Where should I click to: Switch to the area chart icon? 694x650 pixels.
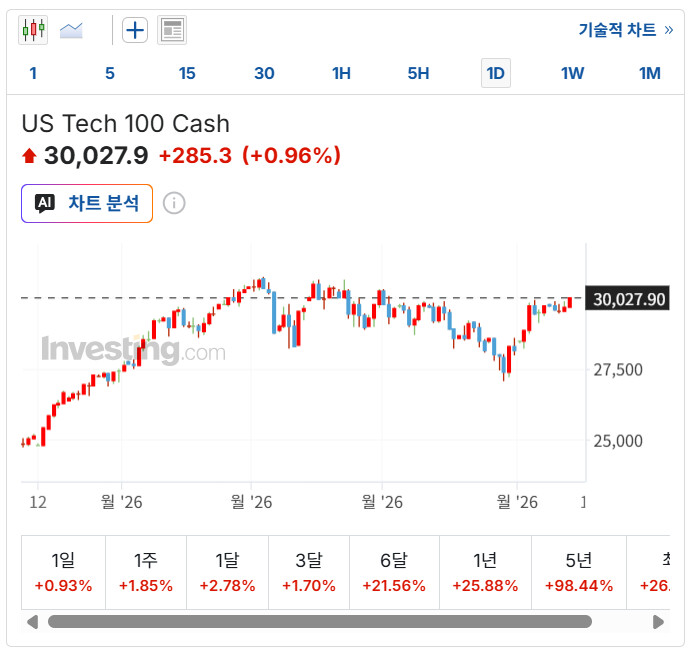click(x=71, y=31)
